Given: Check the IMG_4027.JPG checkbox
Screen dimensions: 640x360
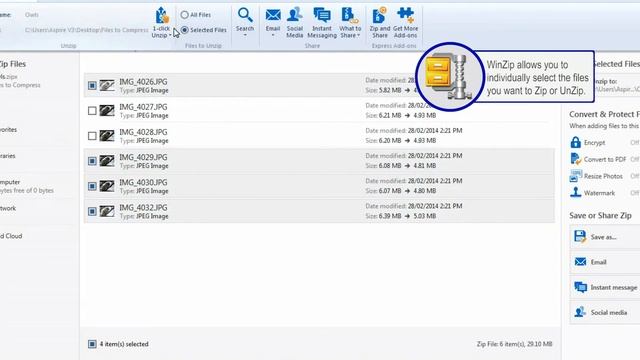Looking at the screenshot, I should point(92,111).
